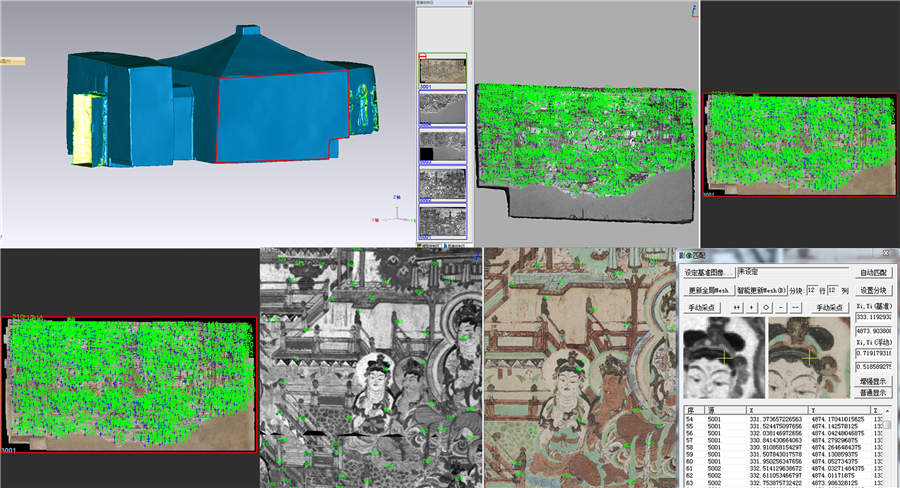Click the 增强显示 button
Image resolution: width=900 pixels, height=488 pixels.
tap(874, 381)
